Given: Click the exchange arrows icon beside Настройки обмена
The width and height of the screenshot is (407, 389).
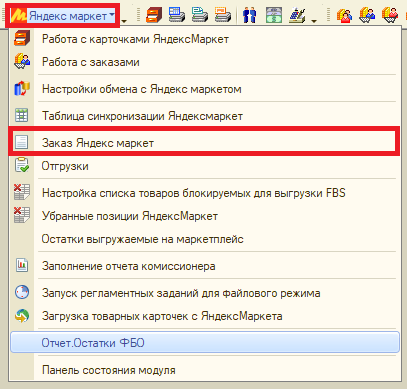Looking at the screenshot, I should pos(22,88).
